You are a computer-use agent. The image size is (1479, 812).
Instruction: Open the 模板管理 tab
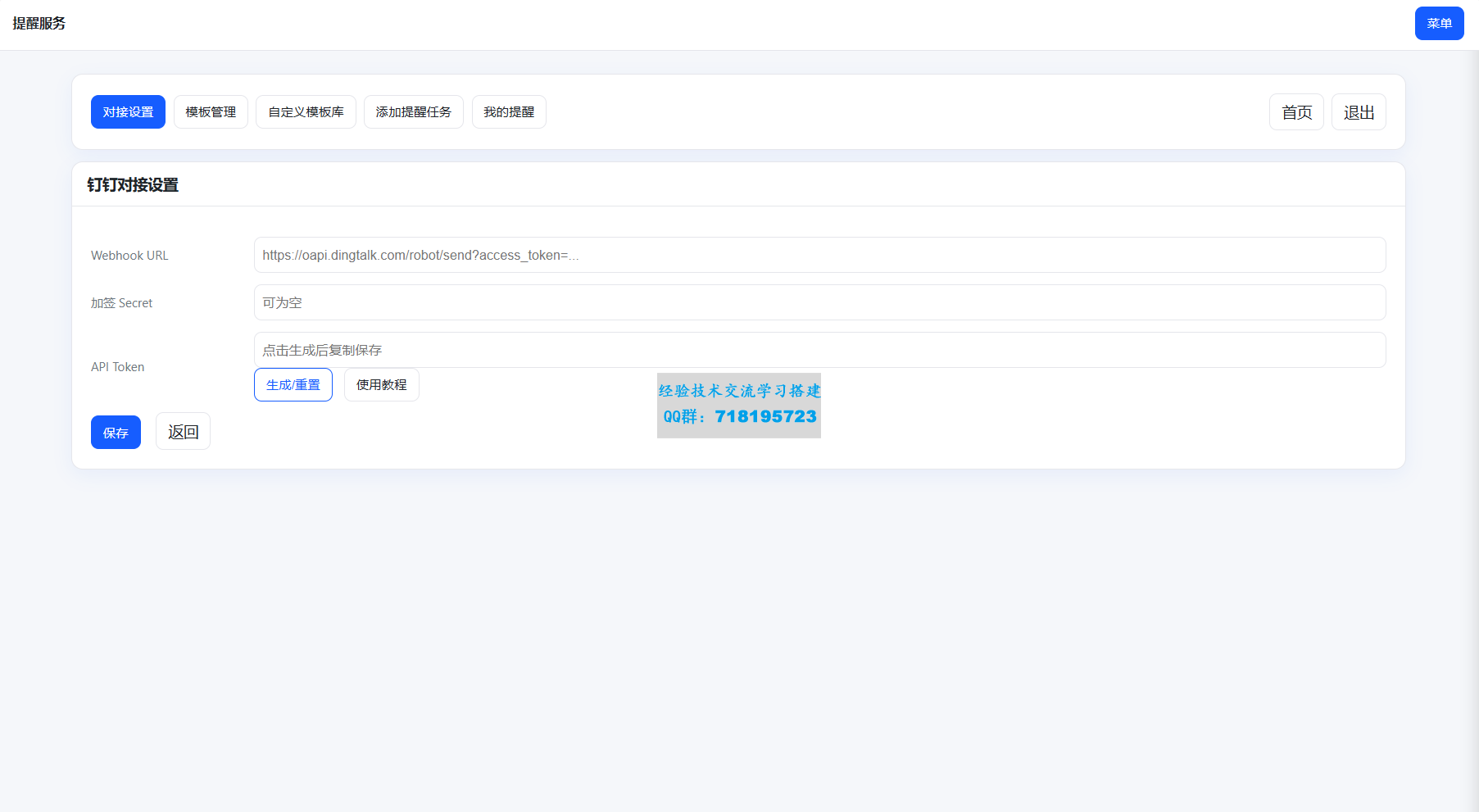pyautogui.click(x=211, y=112)
